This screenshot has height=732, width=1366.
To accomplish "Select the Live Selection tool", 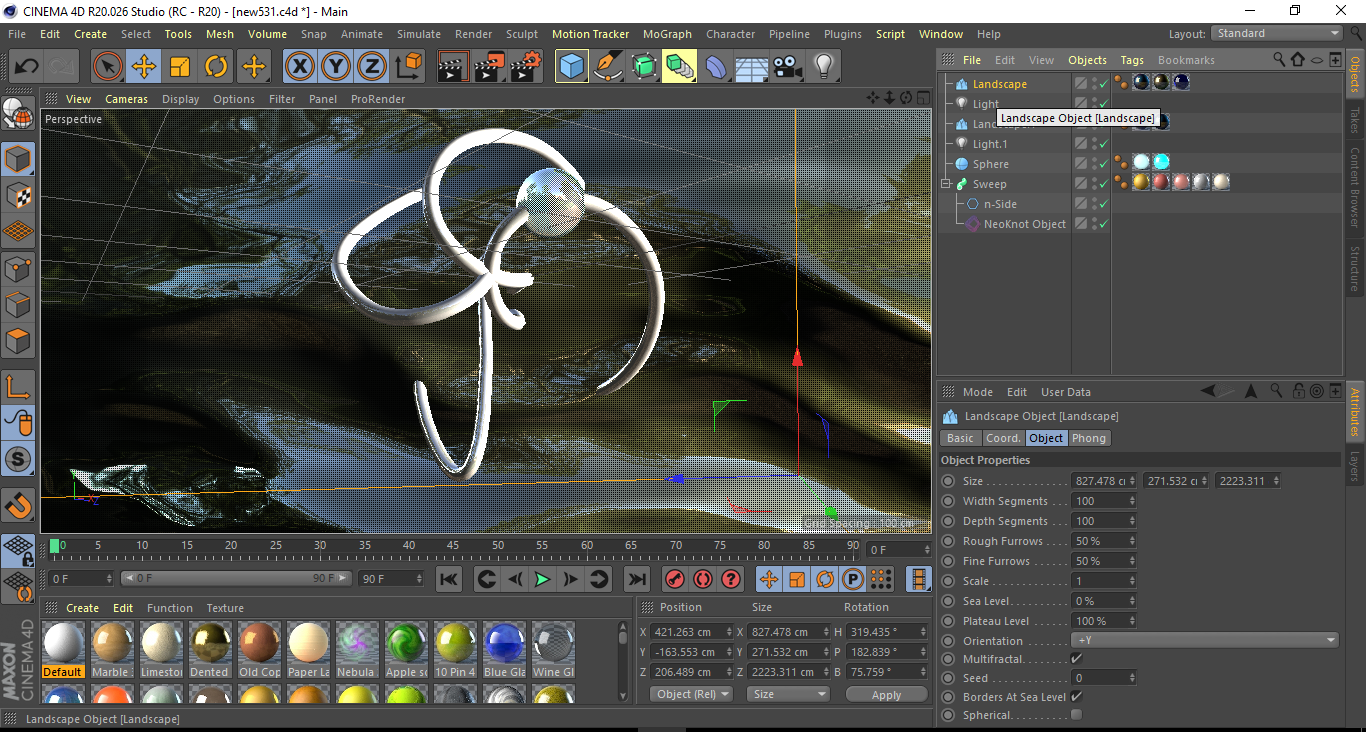I will [x=108, y=67].
